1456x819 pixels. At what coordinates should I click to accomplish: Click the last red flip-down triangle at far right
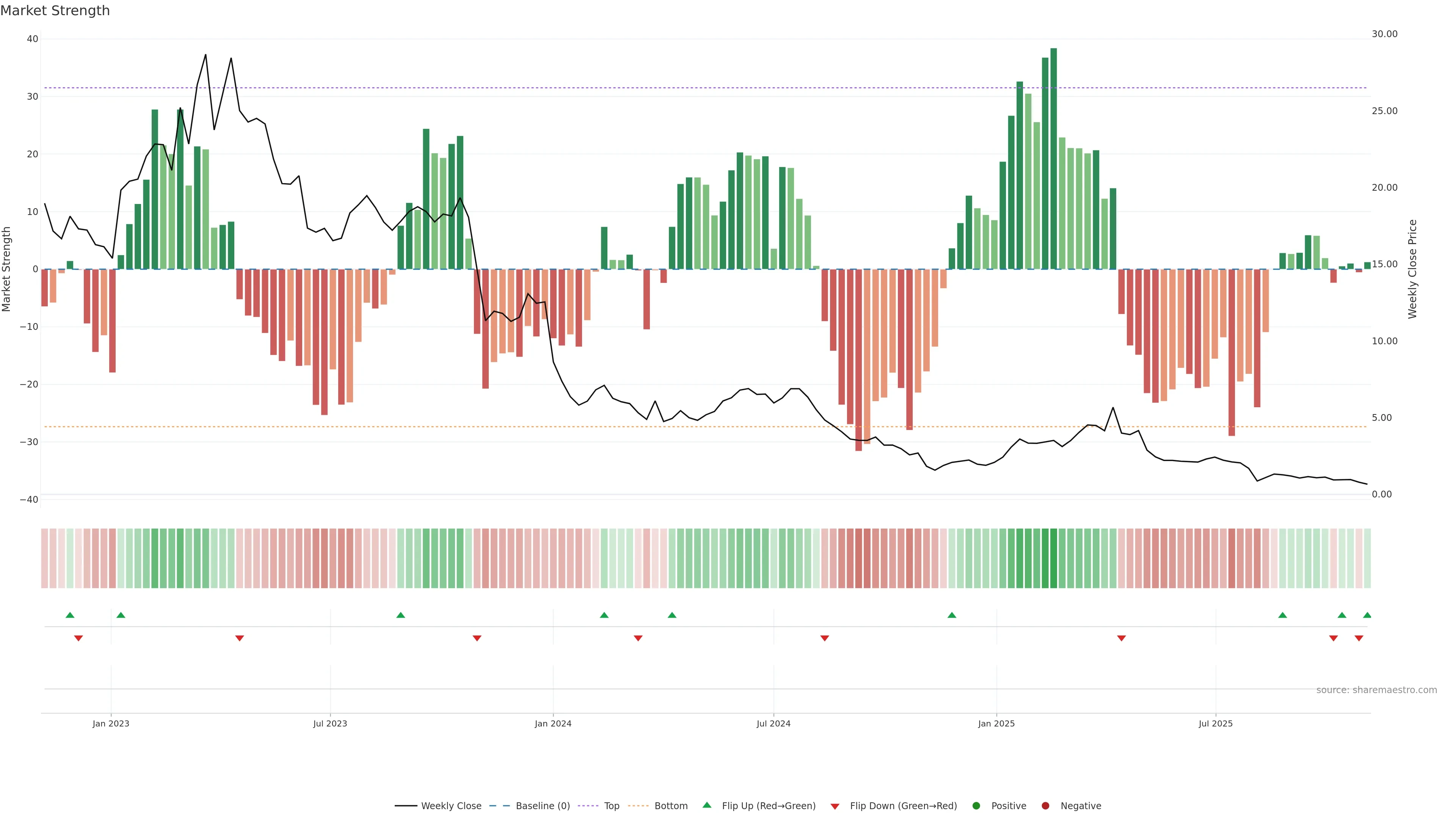(x=1359, y=638)
